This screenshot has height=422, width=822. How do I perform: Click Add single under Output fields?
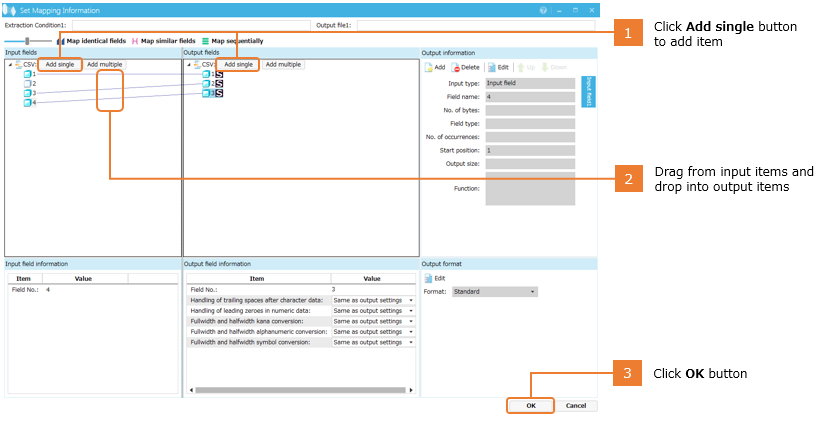click(x=238, y=64)
